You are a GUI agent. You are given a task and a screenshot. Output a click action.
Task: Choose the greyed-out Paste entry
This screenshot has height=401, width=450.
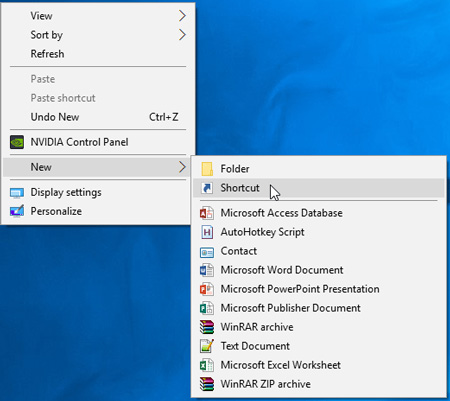point(97,79)
